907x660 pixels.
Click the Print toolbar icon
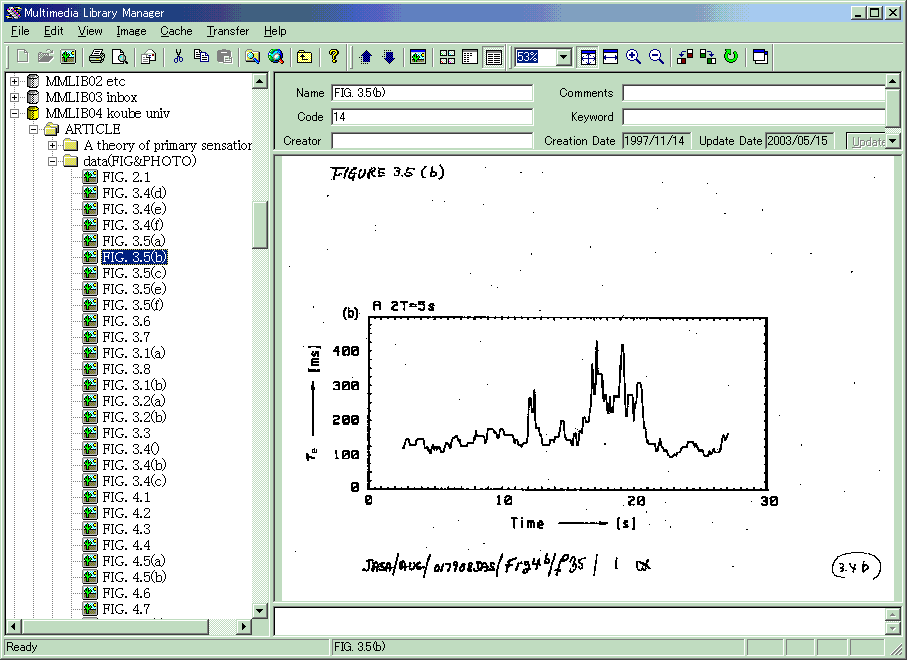click(97, 56)
